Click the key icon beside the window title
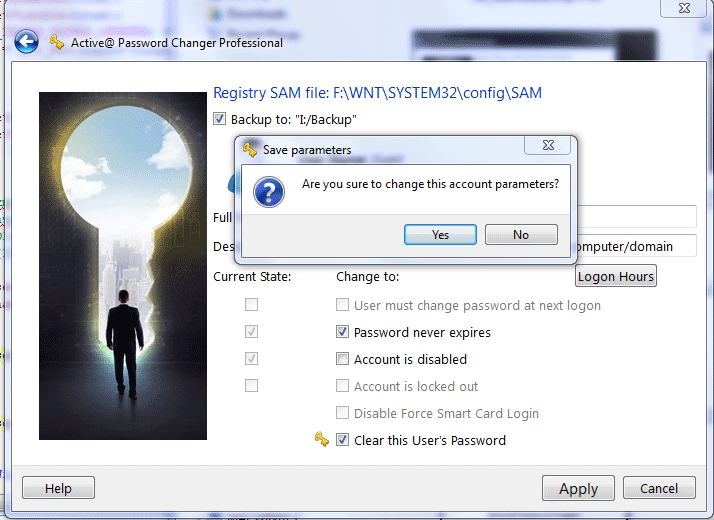The image size is (714, 520). point(56,42)
